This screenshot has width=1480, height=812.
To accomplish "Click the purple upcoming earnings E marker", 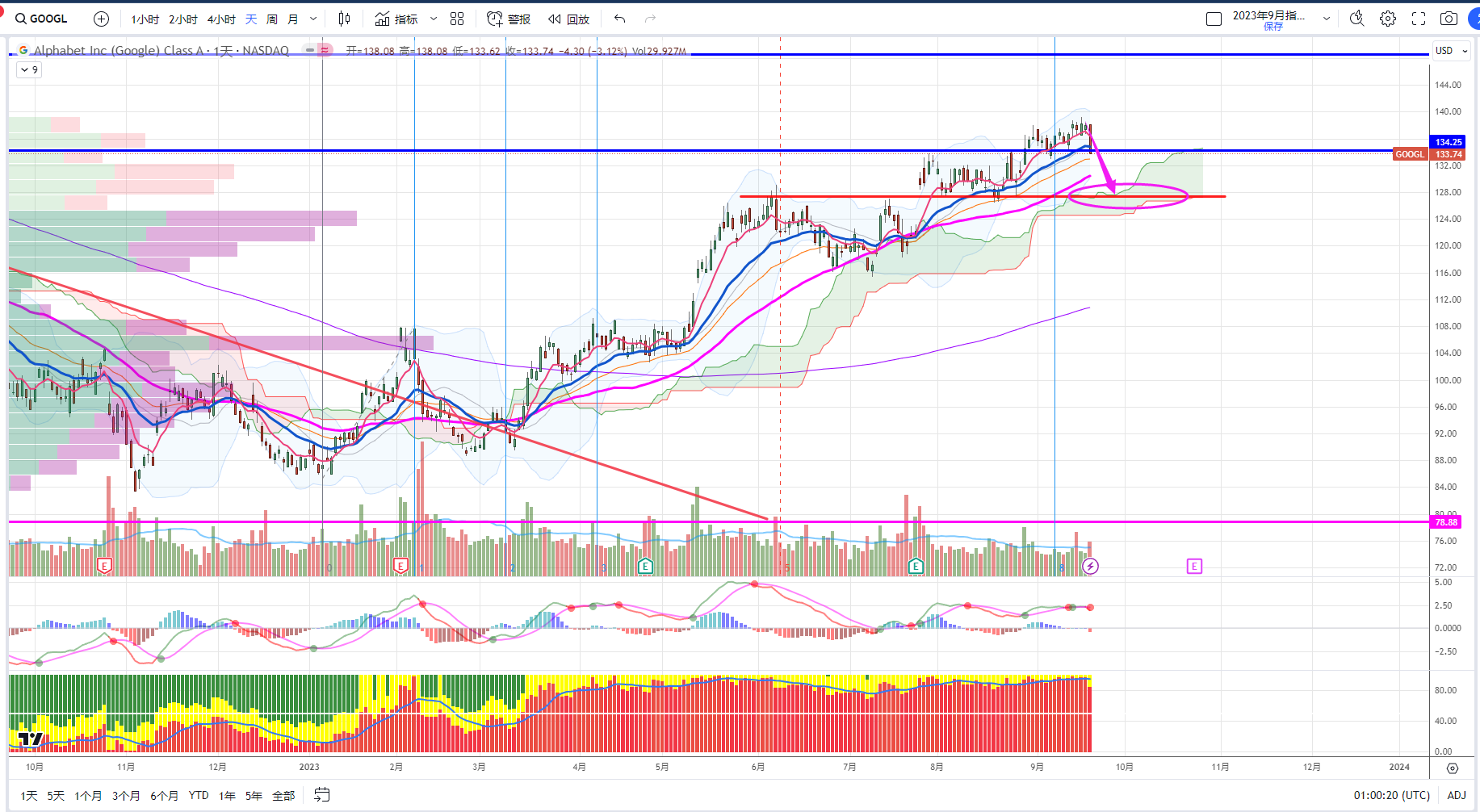I will (1194, 566).
